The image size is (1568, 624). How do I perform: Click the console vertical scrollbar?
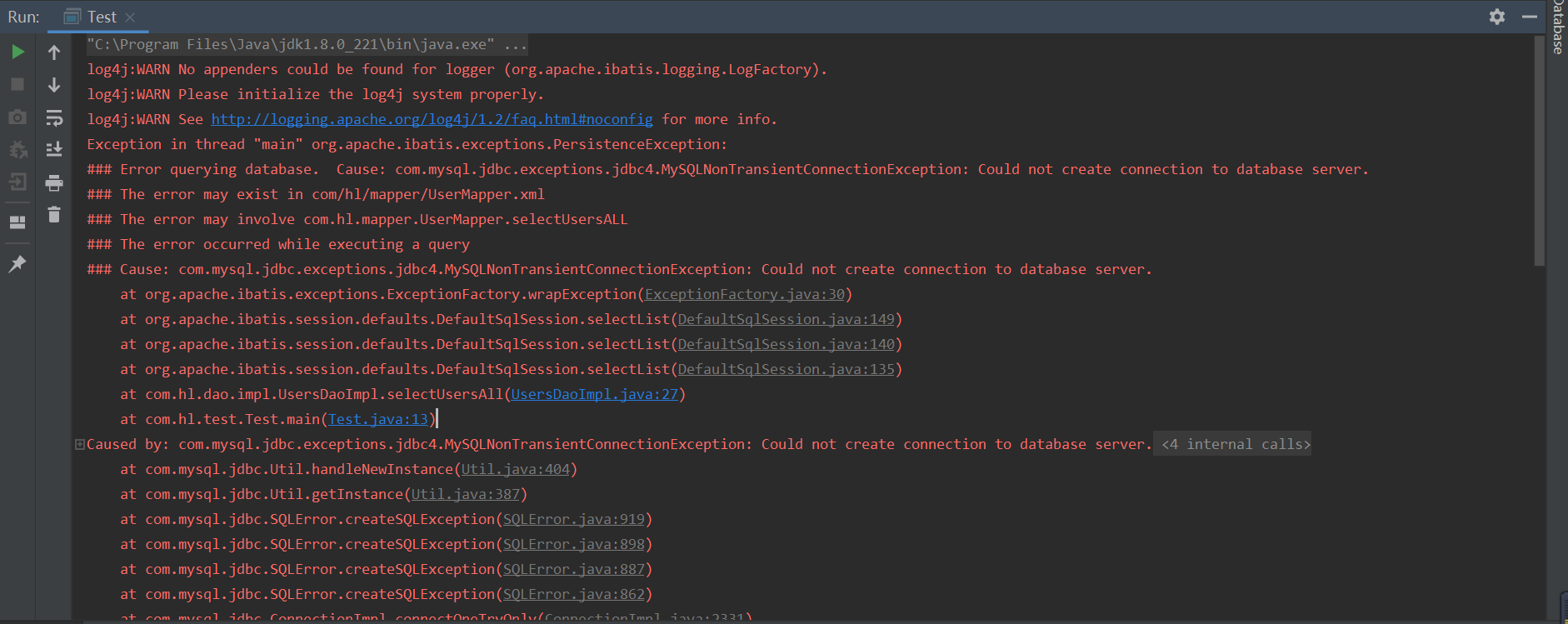pos(1539,152)
